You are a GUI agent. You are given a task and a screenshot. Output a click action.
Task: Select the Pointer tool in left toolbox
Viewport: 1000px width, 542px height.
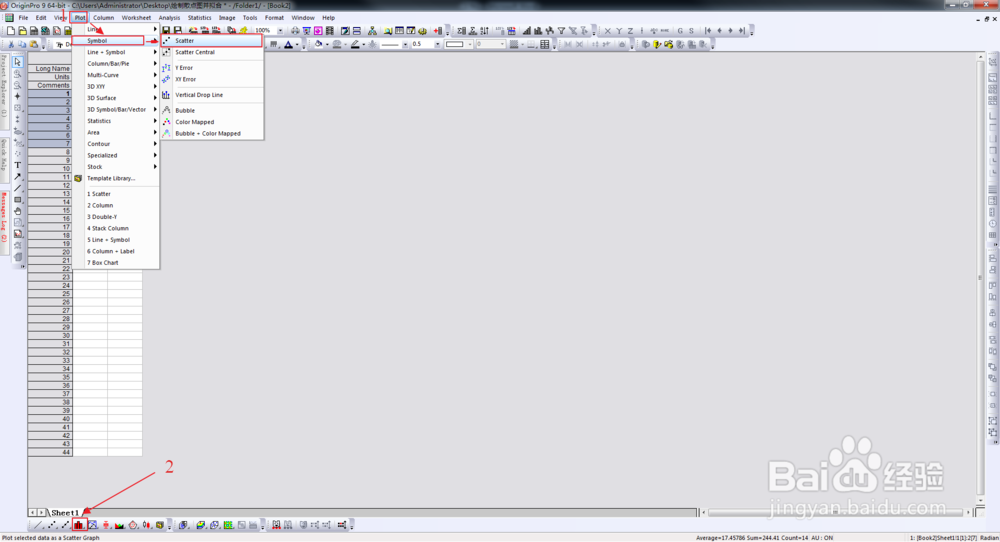[x=17, y=62]
